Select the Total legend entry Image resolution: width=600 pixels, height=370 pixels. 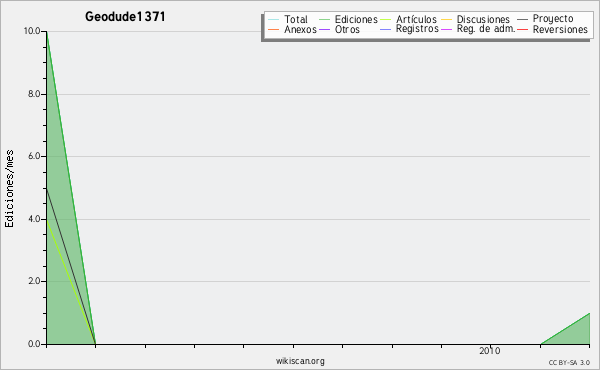click(288, 19)
